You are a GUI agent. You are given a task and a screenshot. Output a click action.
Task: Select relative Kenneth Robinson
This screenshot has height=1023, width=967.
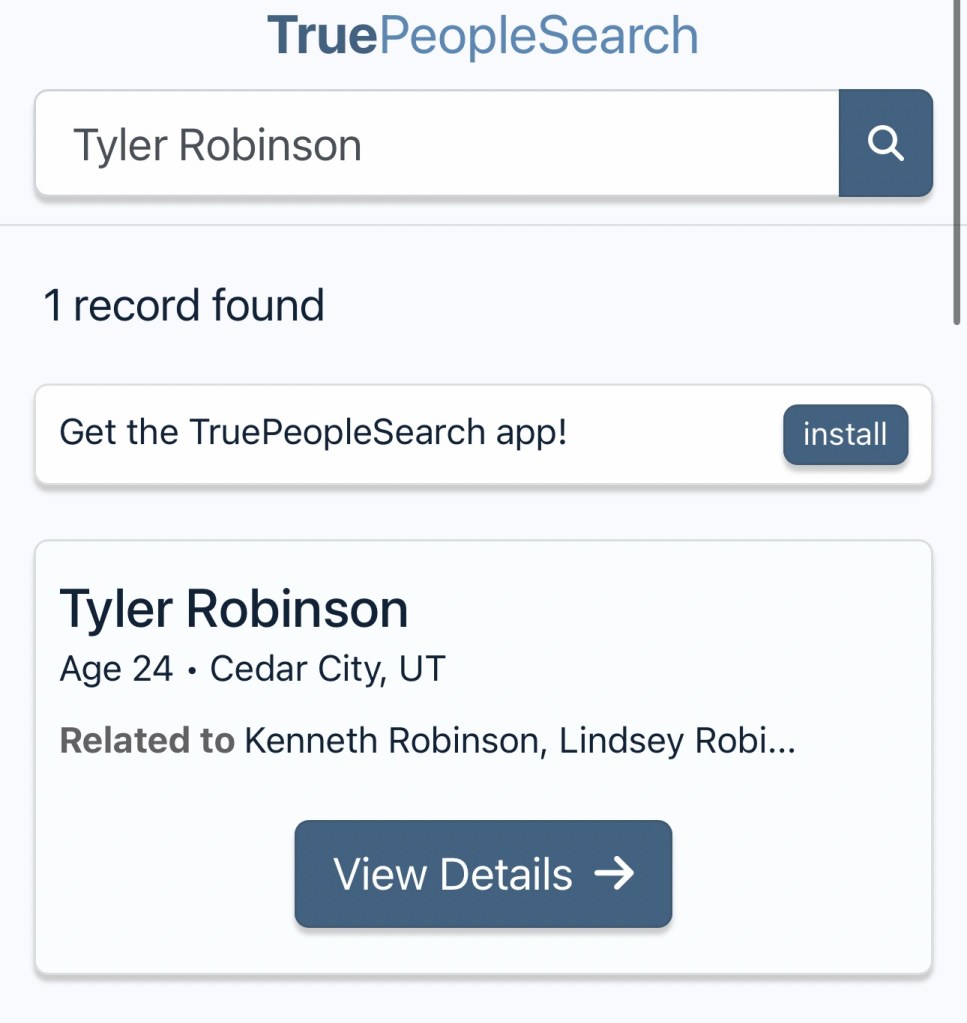point(393,741)
